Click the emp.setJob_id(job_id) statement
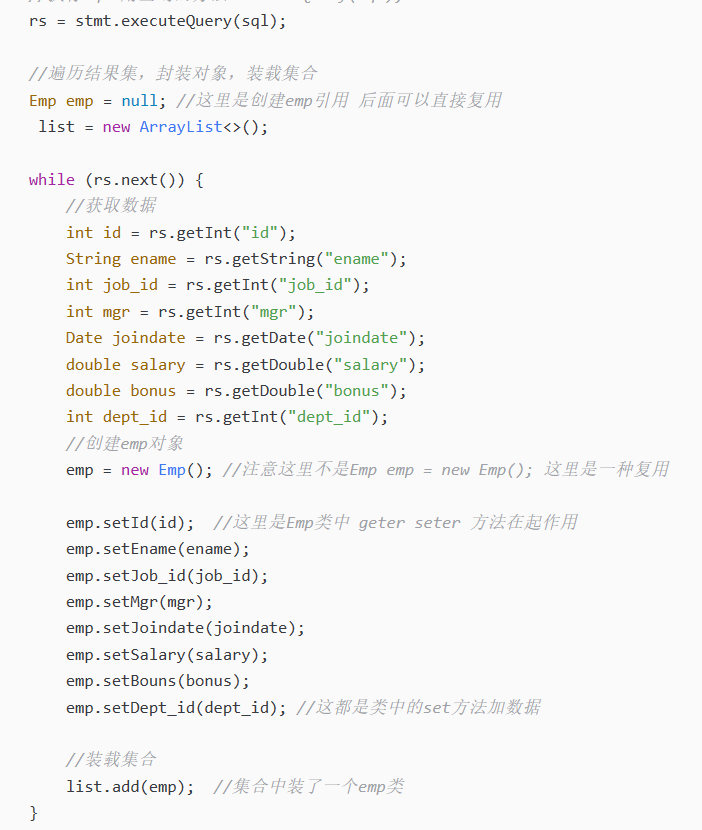This screenshot has height=830, width=702. coord(167,575)
